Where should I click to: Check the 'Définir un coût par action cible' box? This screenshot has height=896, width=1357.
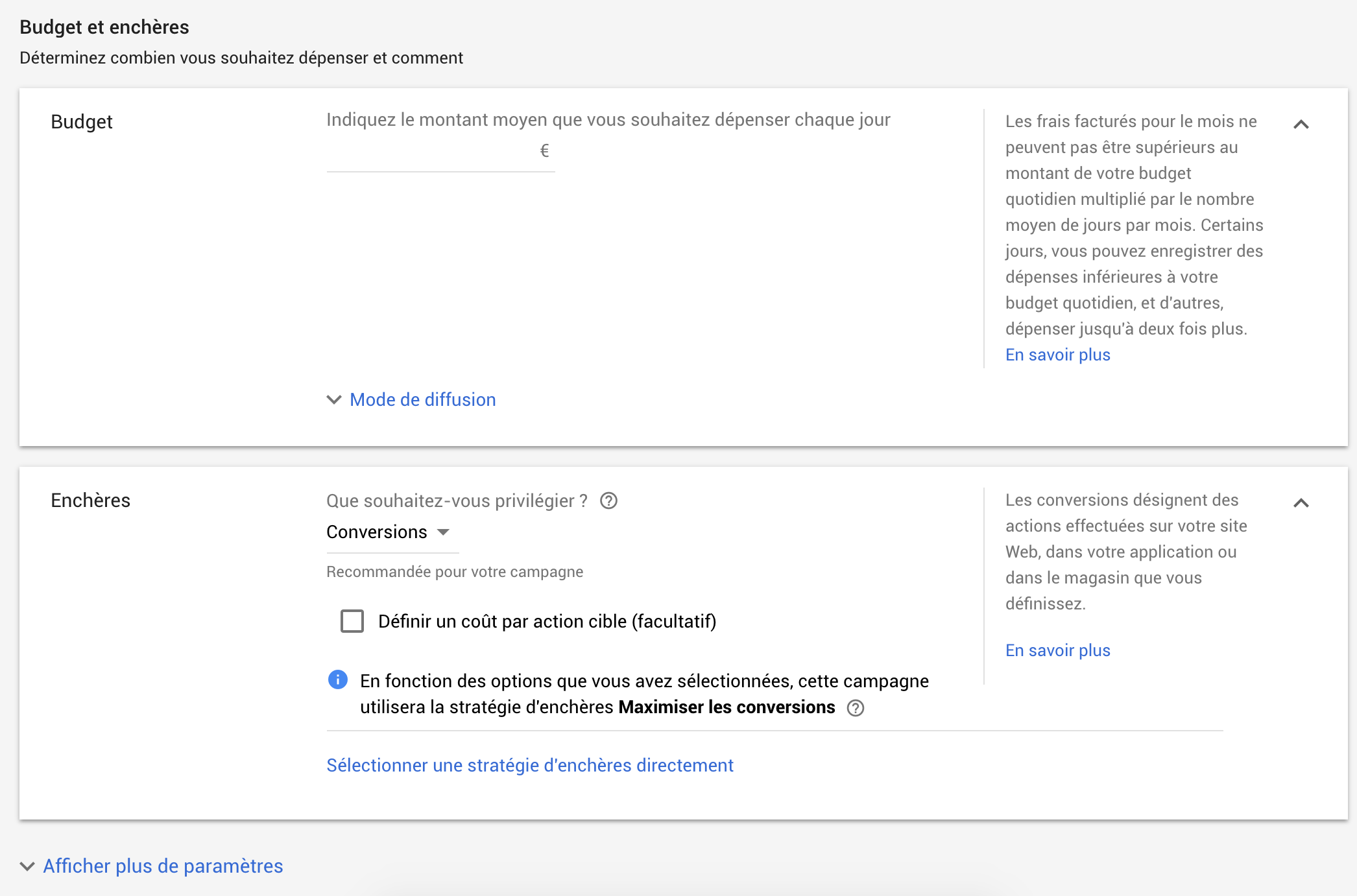click(x=352, y=621)
